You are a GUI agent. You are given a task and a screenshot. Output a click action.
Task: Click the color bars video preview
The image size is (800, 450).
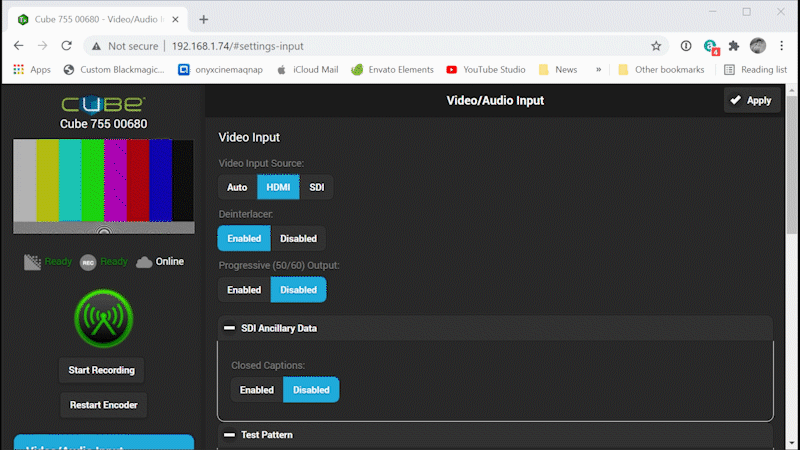pos(103,180)
